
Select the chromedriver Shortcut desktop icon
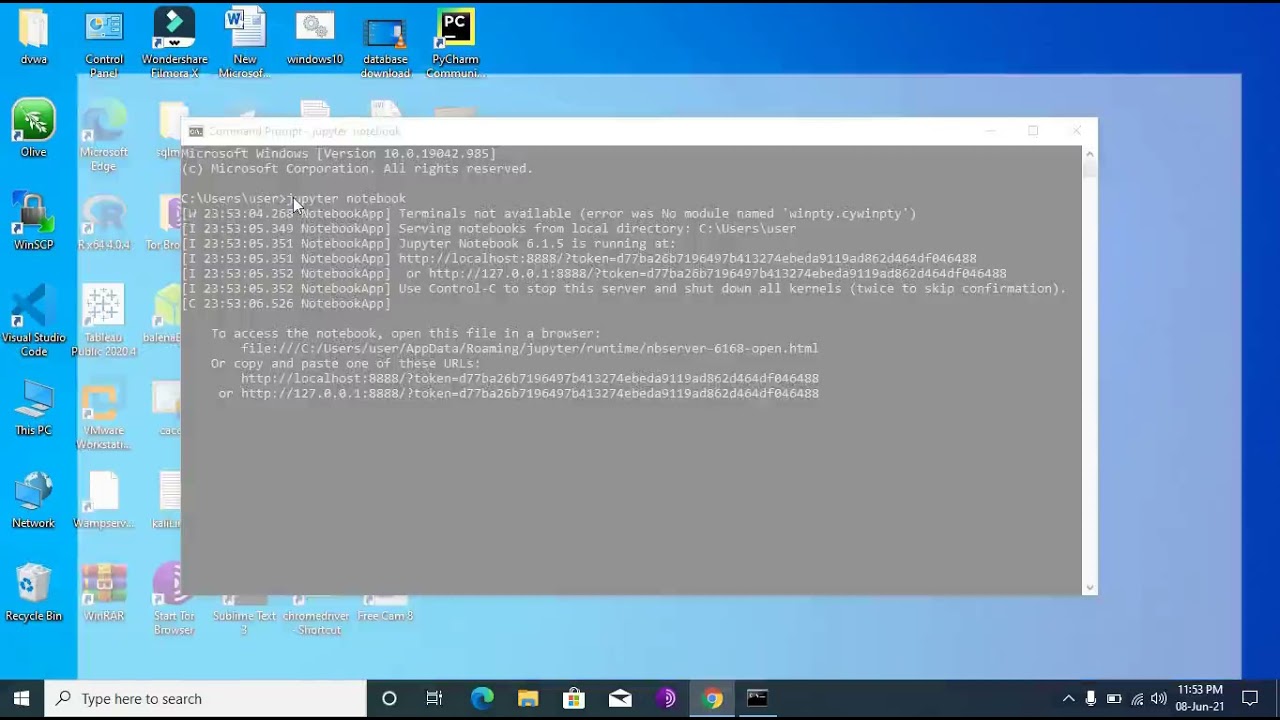(315, 615)
